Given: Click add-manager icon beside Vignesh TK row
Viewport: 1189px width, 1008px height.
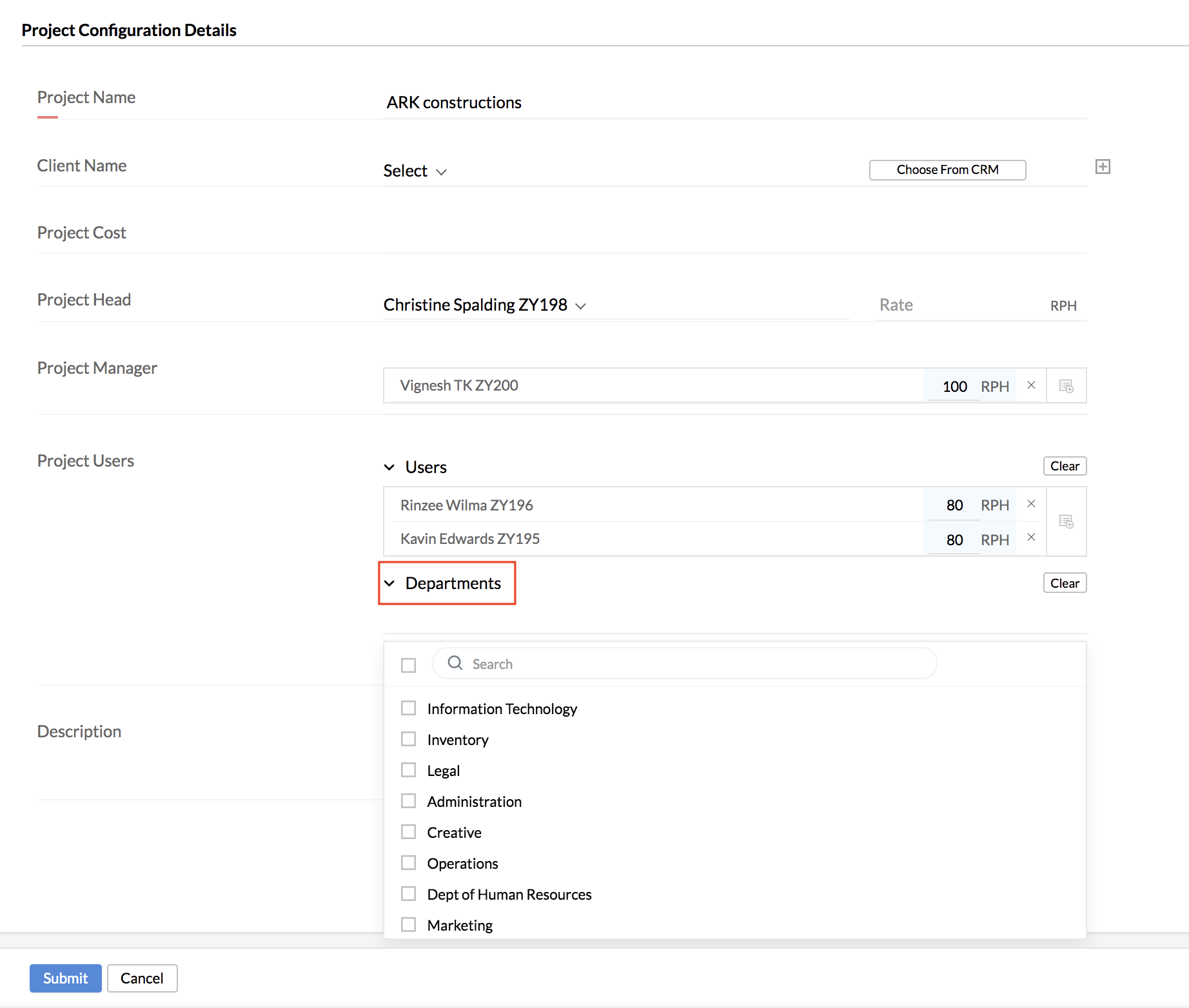Looking at the screenshot, I should [x=1066, y=386].
